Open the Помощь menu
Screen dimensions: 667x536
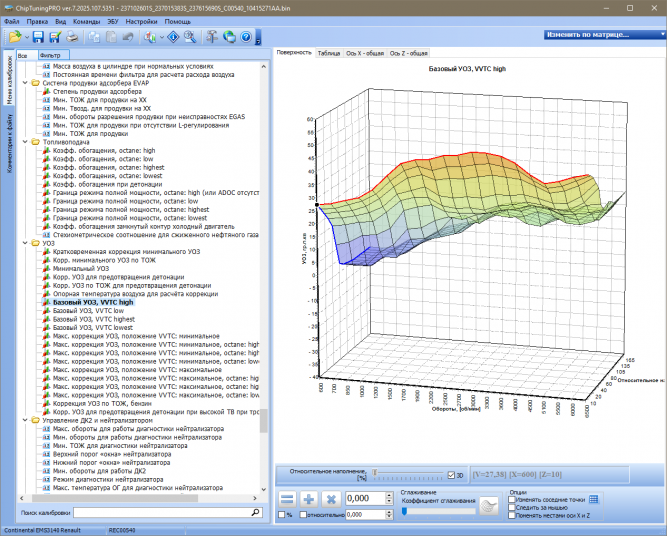(177, 21)
